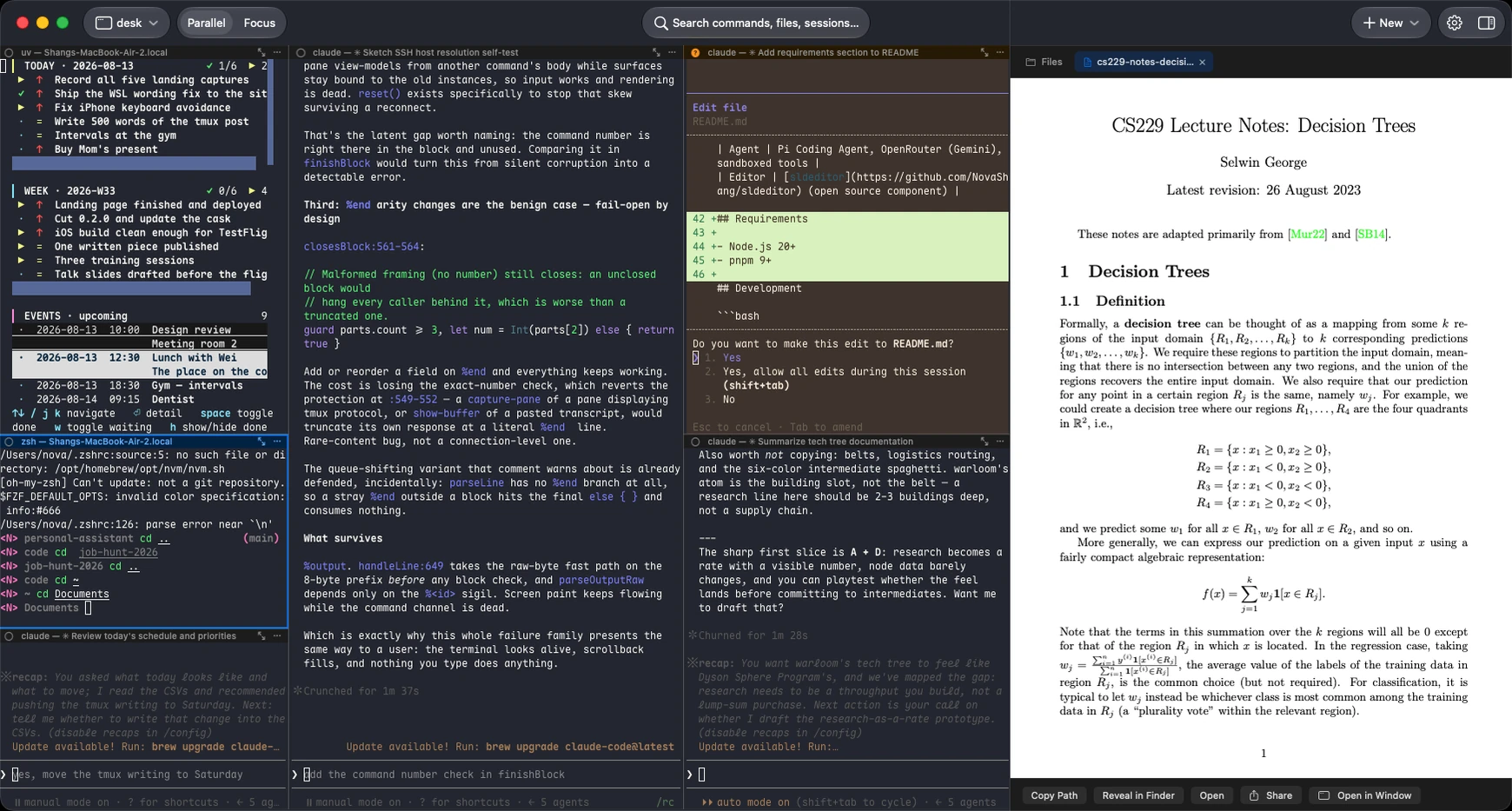Image resolution: width=1512 pixels, height=811 pixels.
Task: Click the search magnifier icon
Action: (661, 23)
